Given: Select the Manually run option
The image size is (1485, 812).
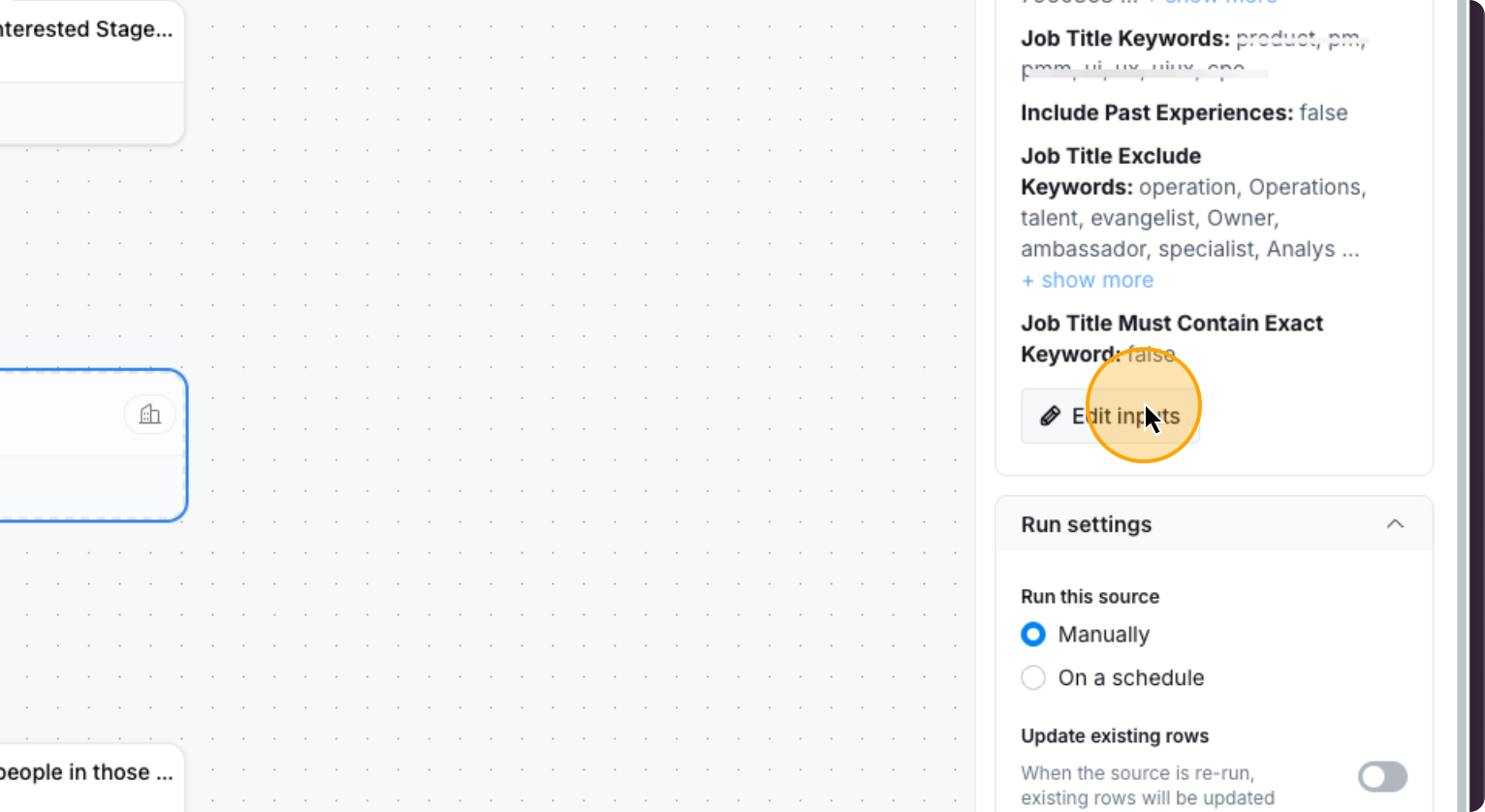Looking at the screenshot, I should tap(1033, 635).
